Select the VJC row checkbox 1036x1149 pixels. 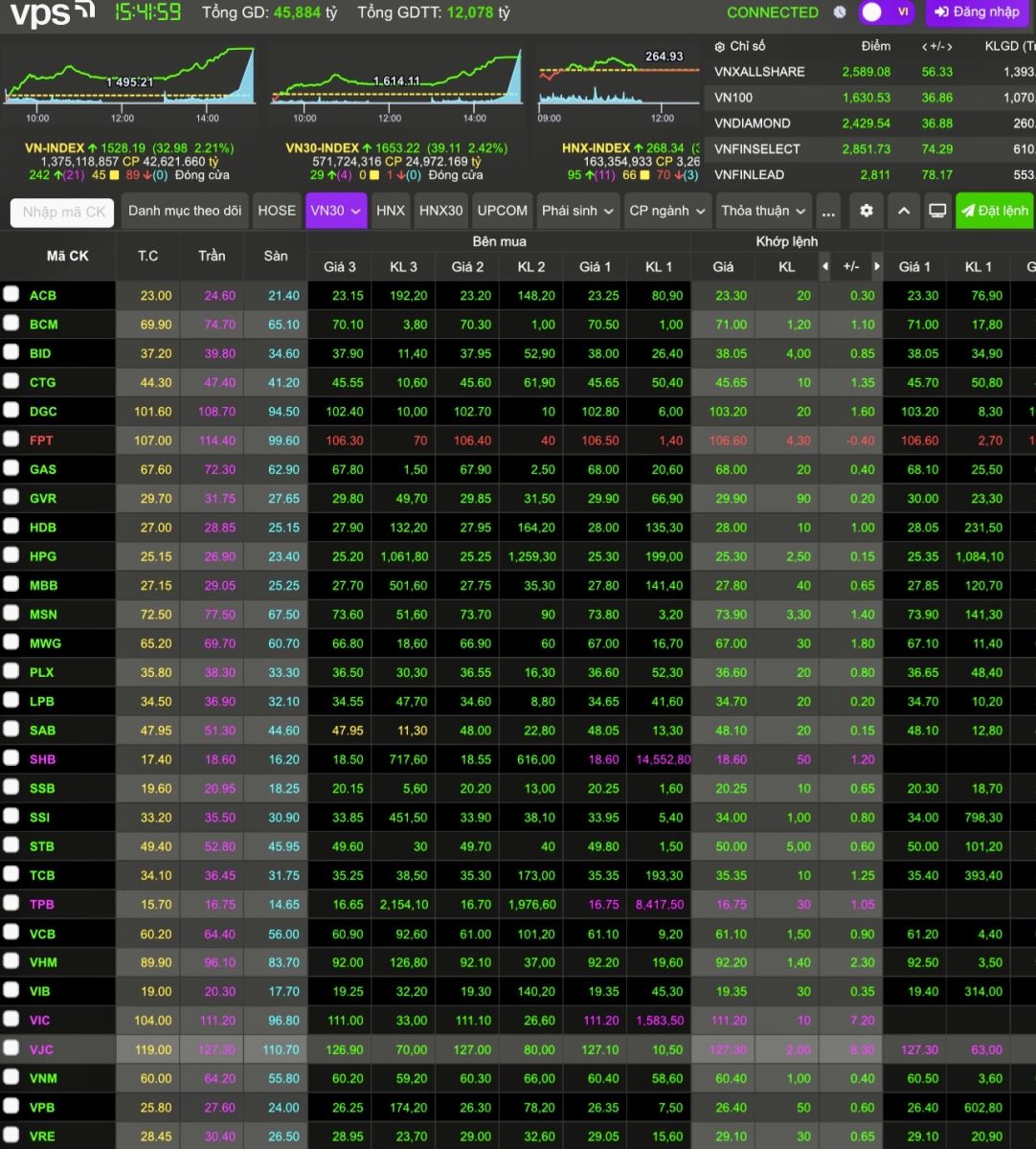coord(11,1048)
